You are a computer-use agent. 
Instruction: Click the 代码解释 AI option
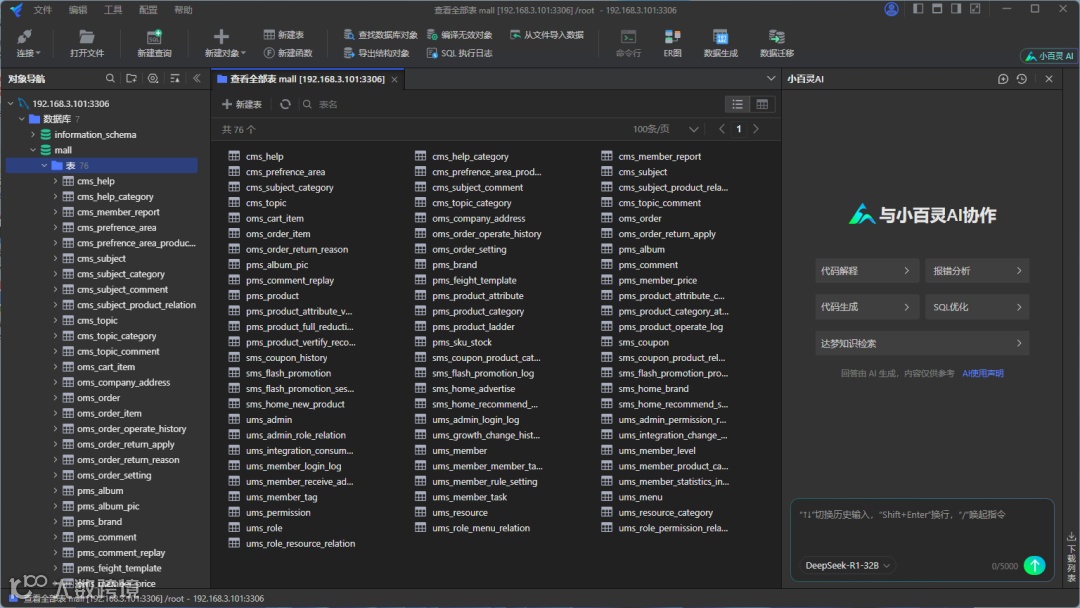coord(866,271)
